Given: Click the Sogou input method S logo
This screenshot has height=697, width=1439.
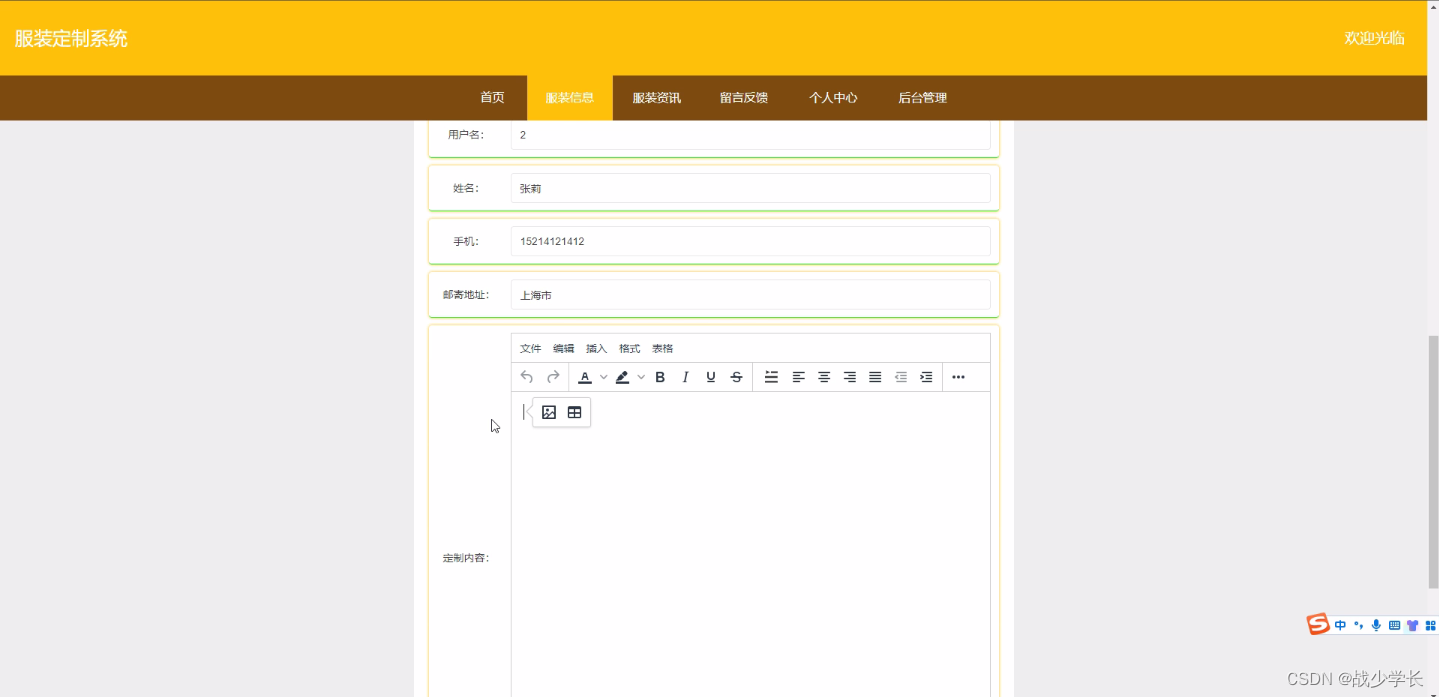Looking at the screenshot, I should click(x=1318, y=625).
